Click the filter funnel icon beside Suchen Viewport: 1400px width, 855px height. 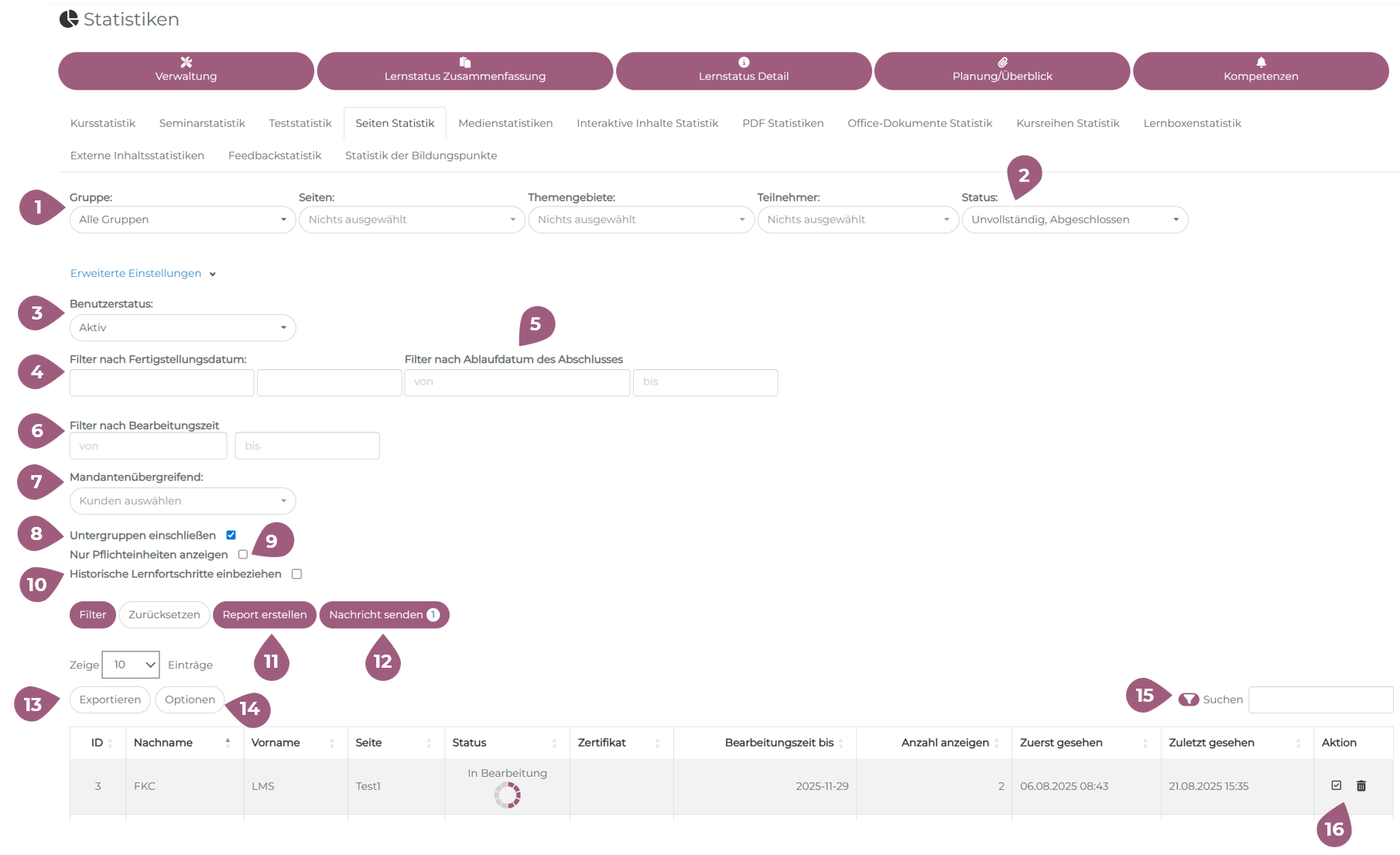coord(1189,699)
